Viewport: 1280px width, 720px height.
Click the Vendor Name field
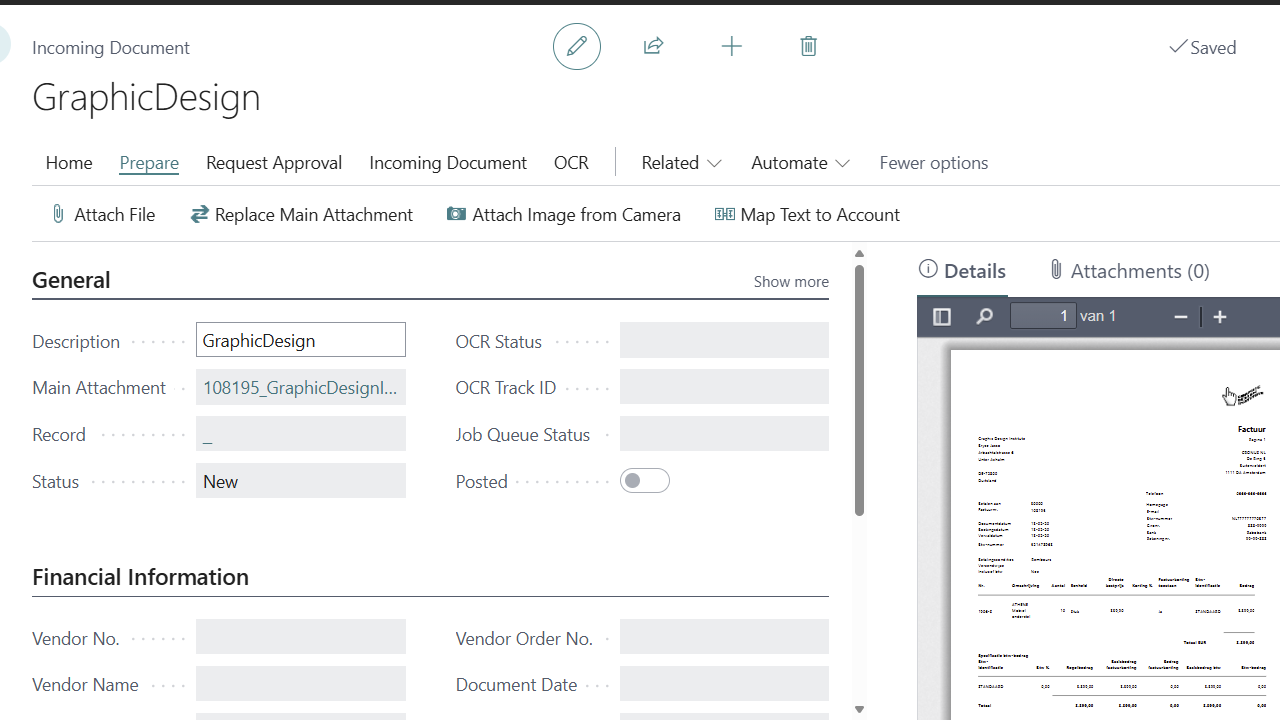pos(301,684)
